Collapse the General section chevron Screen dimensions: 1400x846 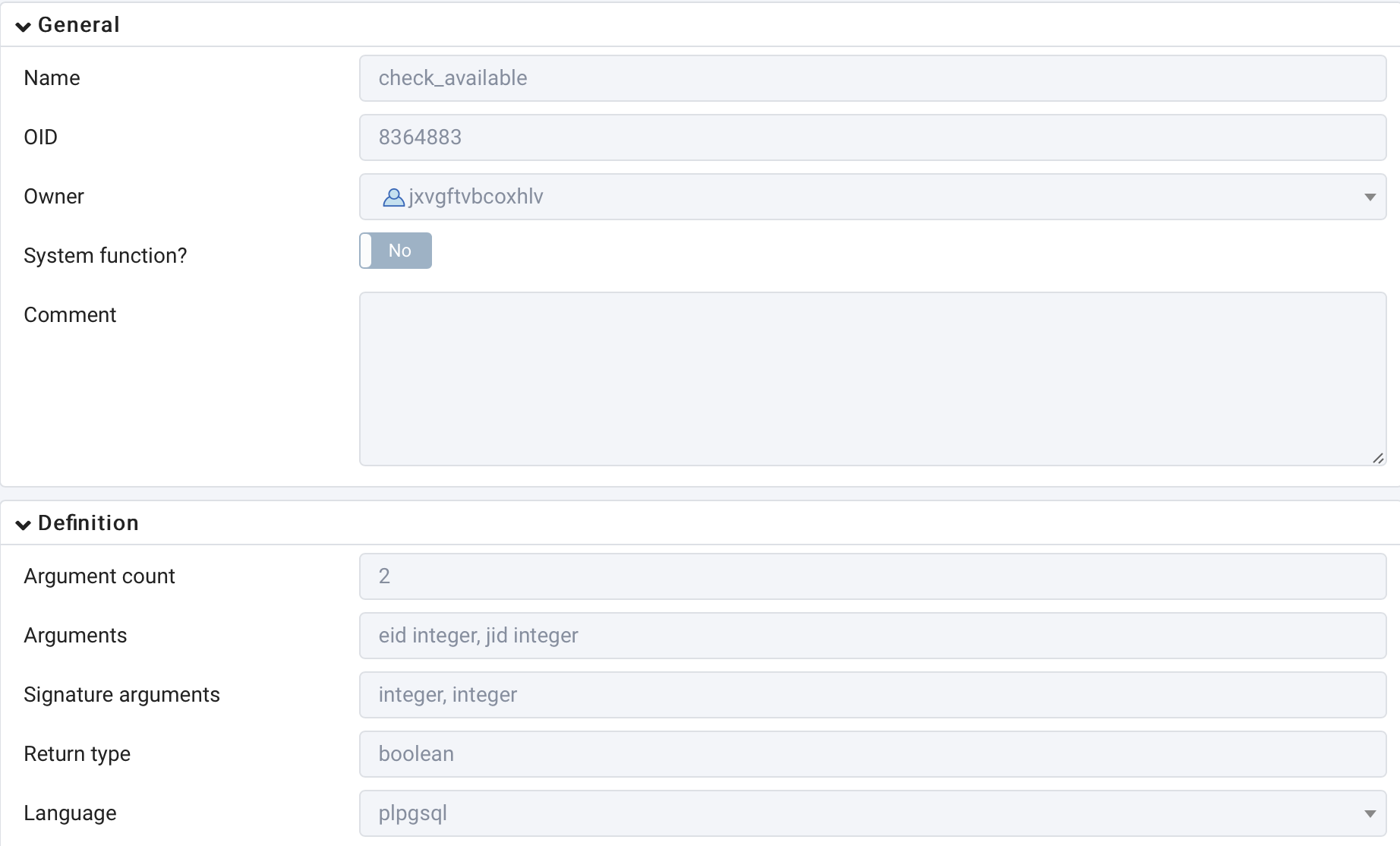(x=24, y=27)
